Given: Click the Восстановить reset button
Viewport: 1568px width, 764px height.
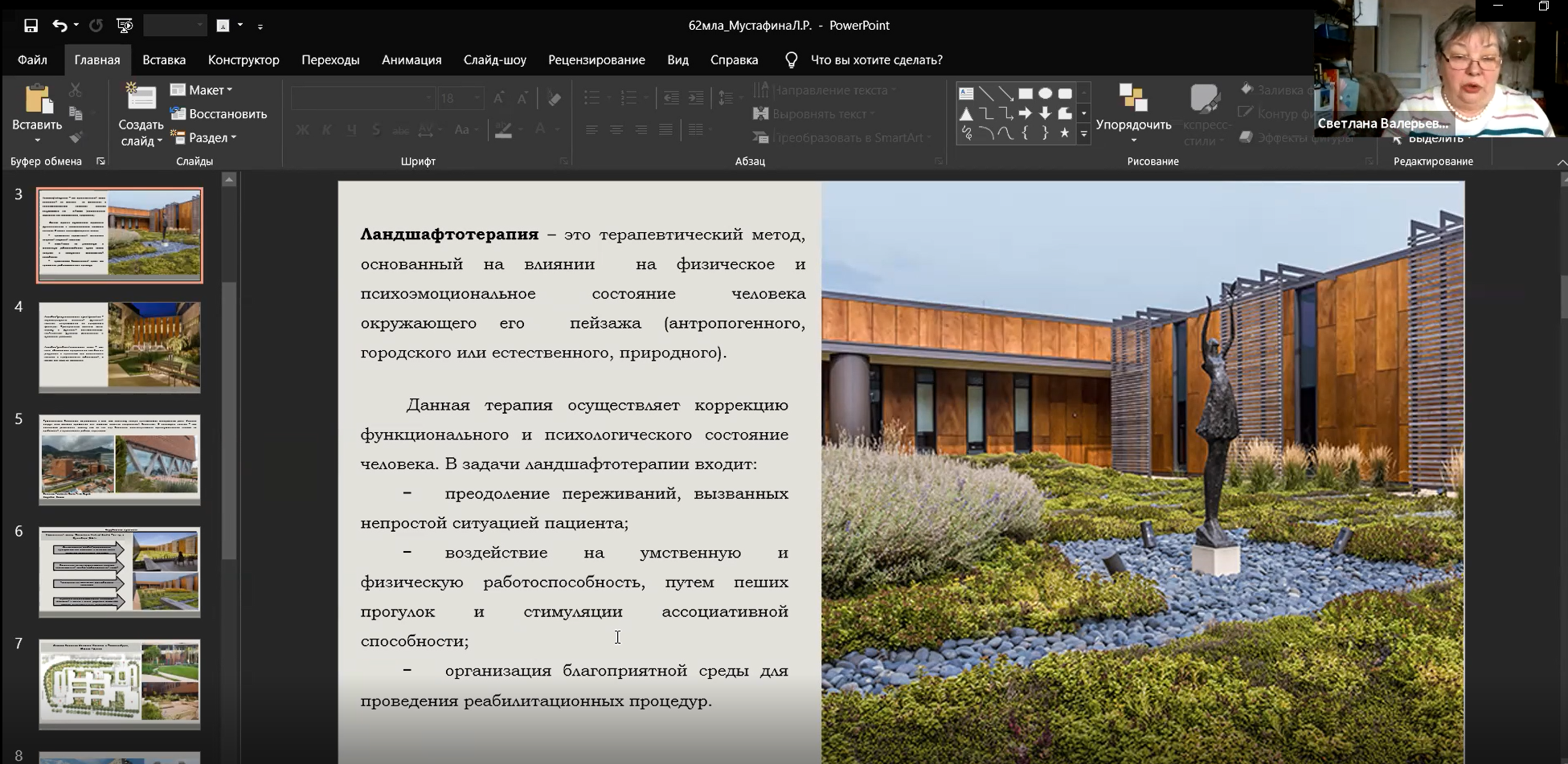Looking at the screenshot, I should click(x=219, y=114).
